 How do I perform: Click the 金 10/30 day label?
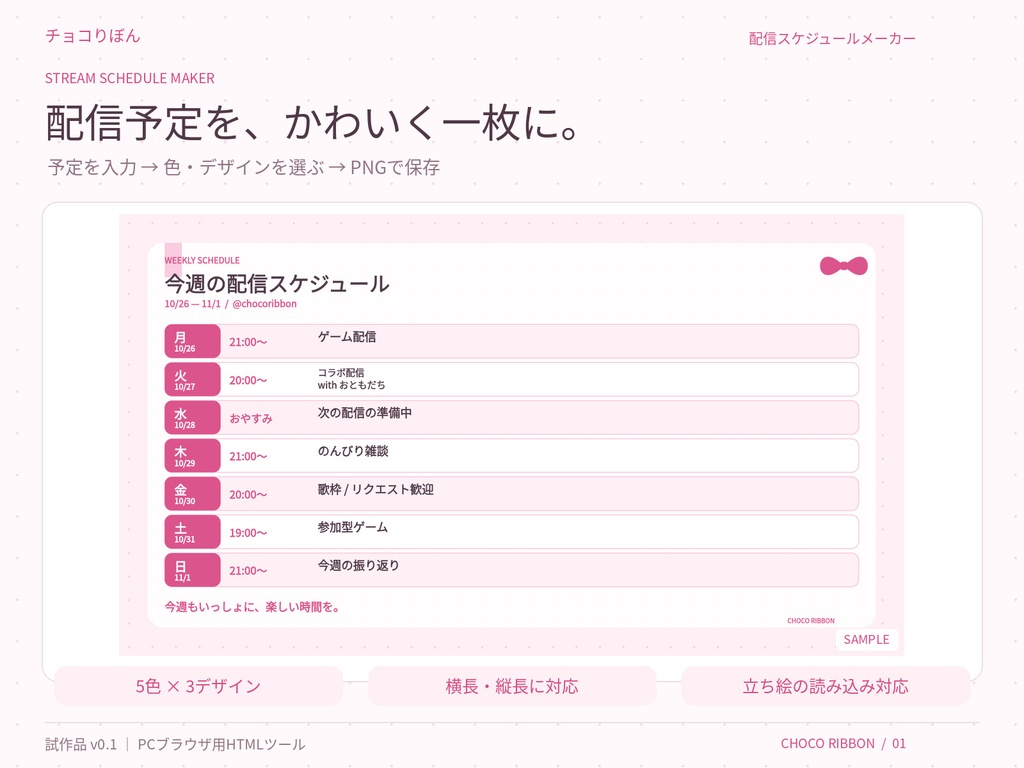(x=192, y=494)
